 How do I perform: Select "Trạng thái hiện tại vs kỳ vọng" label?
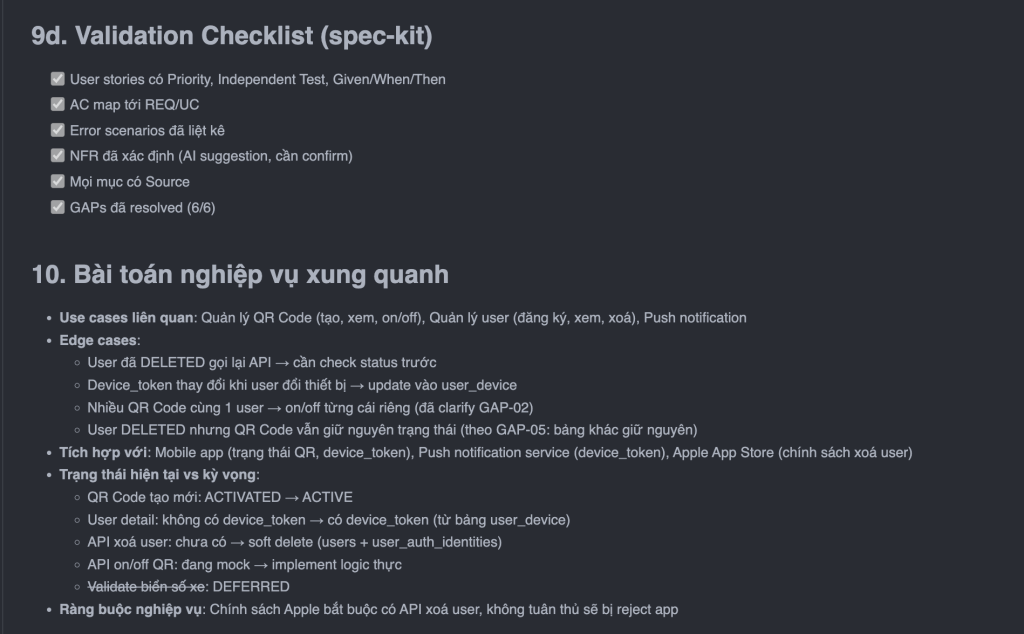coord(158,474)
